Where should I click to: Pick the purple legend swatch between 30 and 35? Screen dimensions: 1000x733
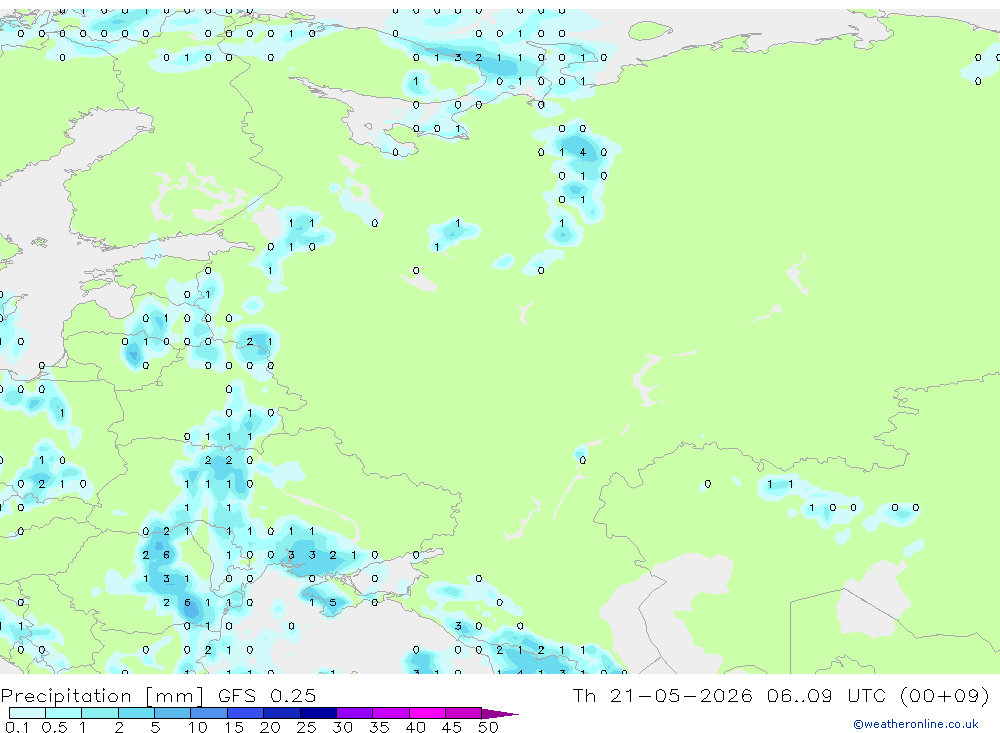tap(354, 713)
